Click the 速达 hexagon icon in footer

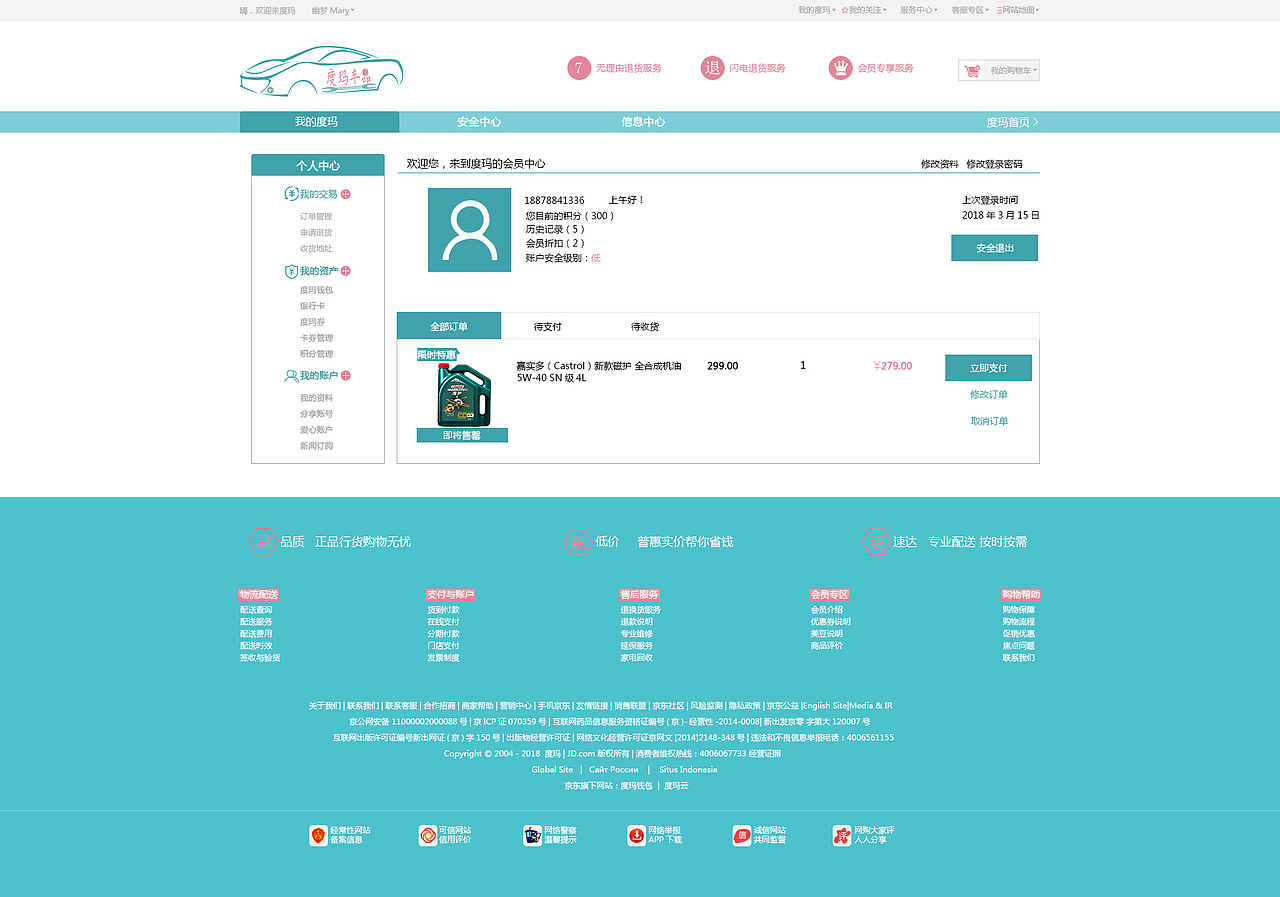click(876, 542)
